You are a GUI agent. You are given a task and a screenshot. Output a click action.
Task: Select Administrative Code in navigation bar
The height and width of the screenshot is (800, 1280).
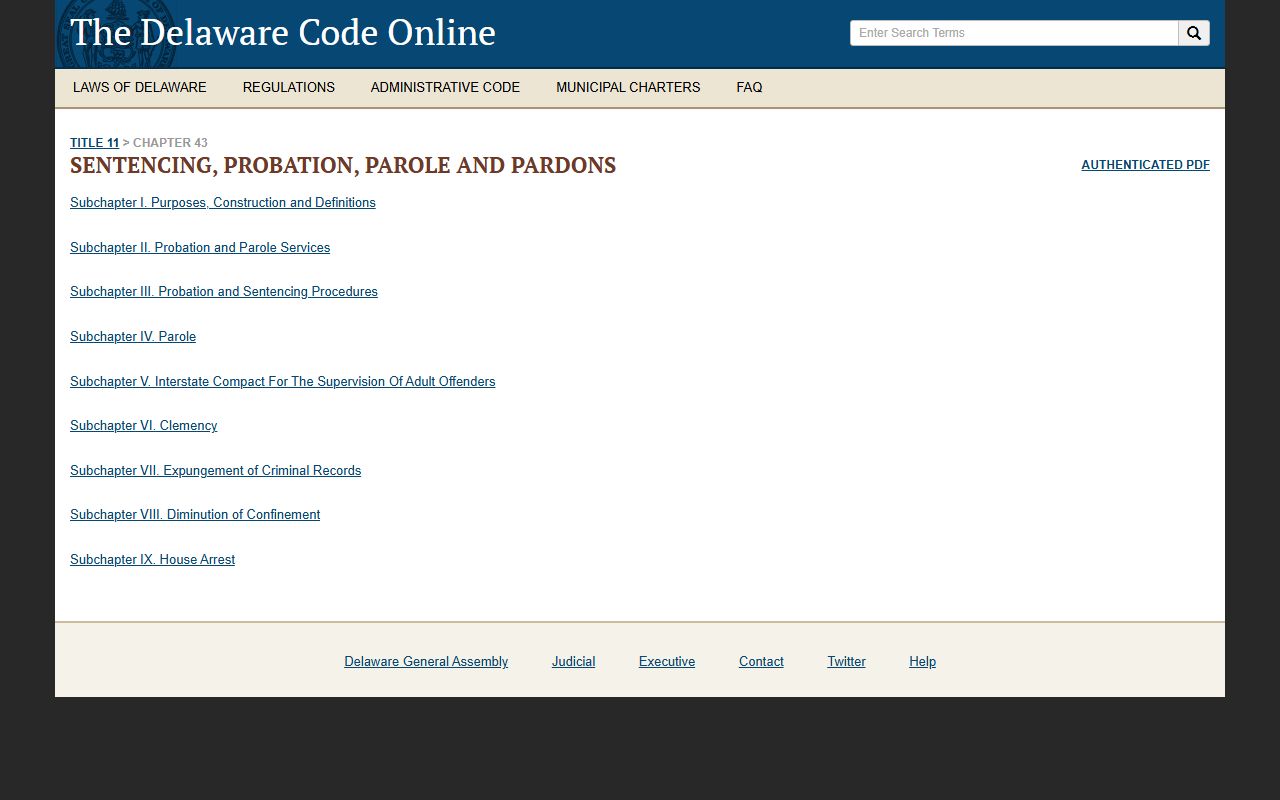coord(445,87)
